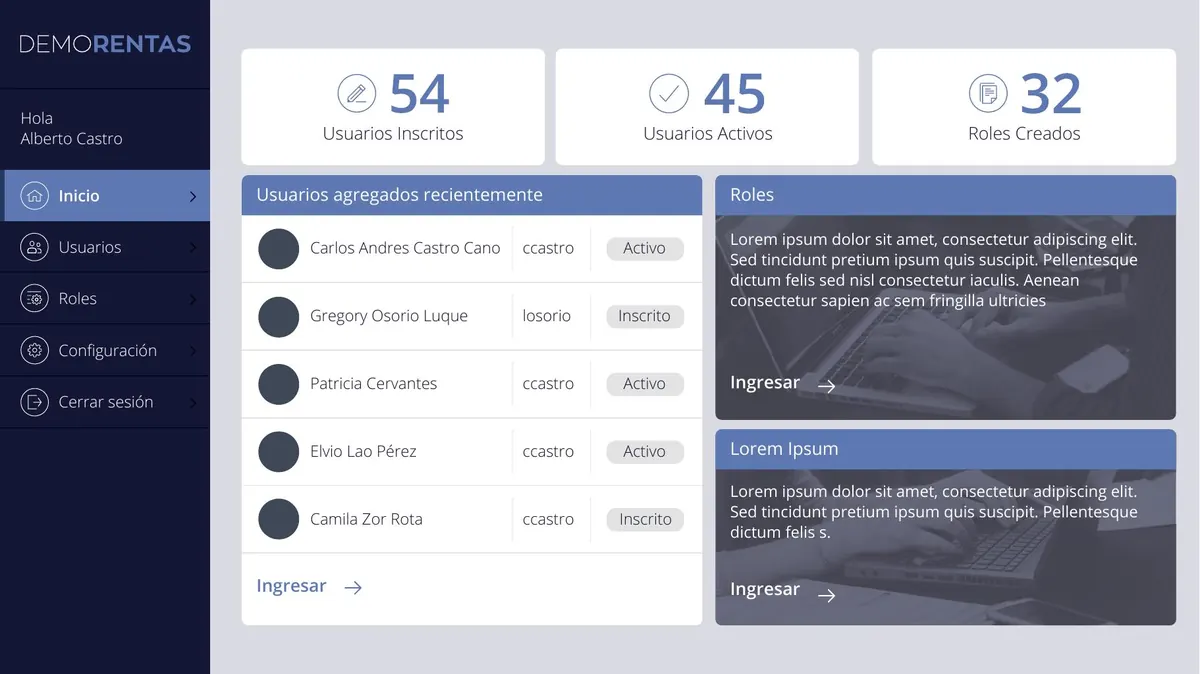1200x674 pixels.
Task: Click the name Camila Zor Rota
Action: (x=366, y=519)
